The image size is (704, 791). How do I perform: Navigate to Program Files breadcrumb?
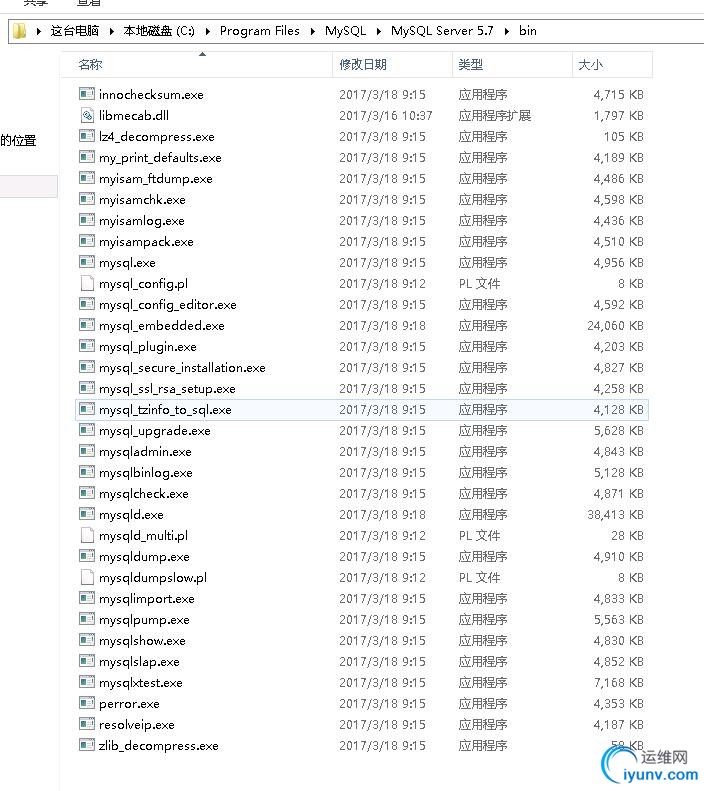click(260, 31)
